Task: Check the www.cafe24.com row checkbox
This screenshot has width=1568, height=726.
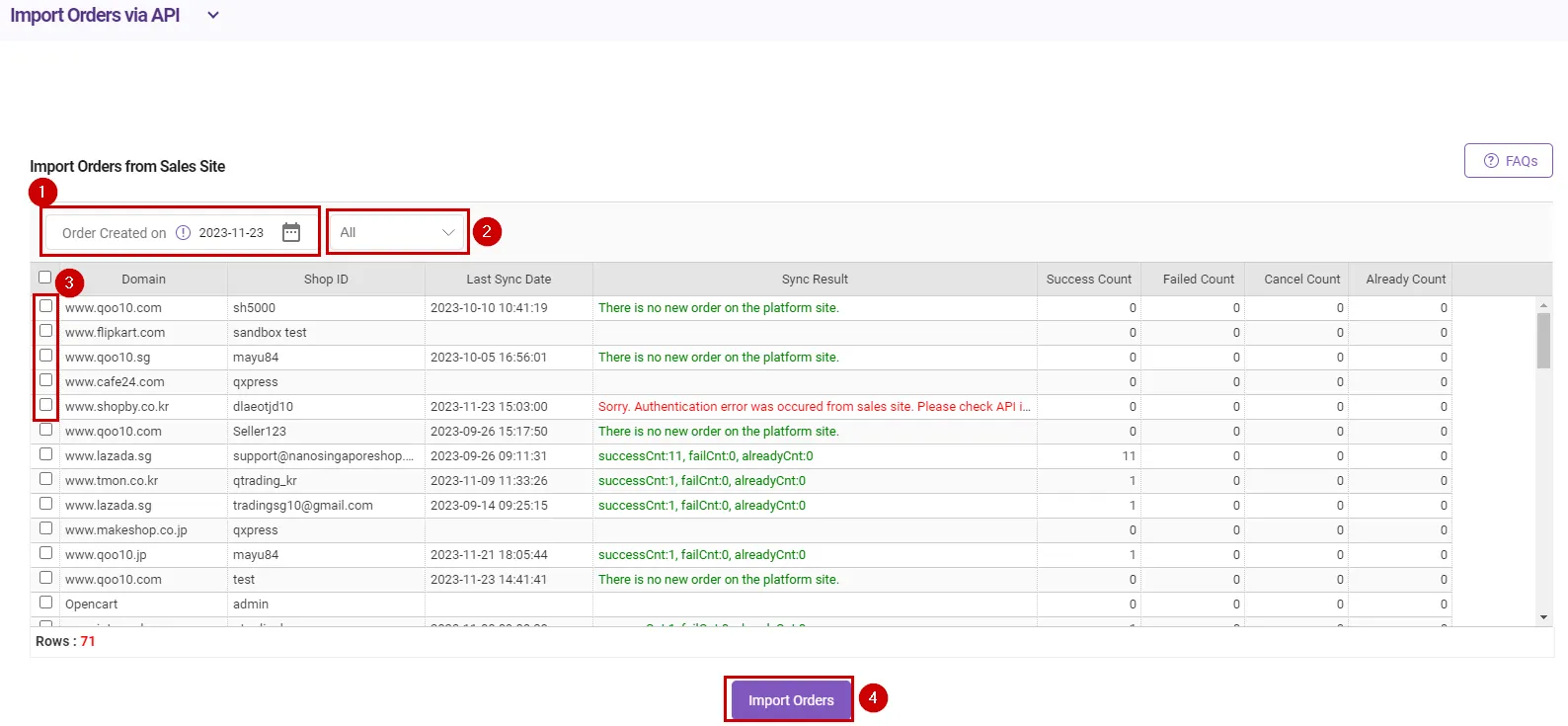Action: point(45,380)
